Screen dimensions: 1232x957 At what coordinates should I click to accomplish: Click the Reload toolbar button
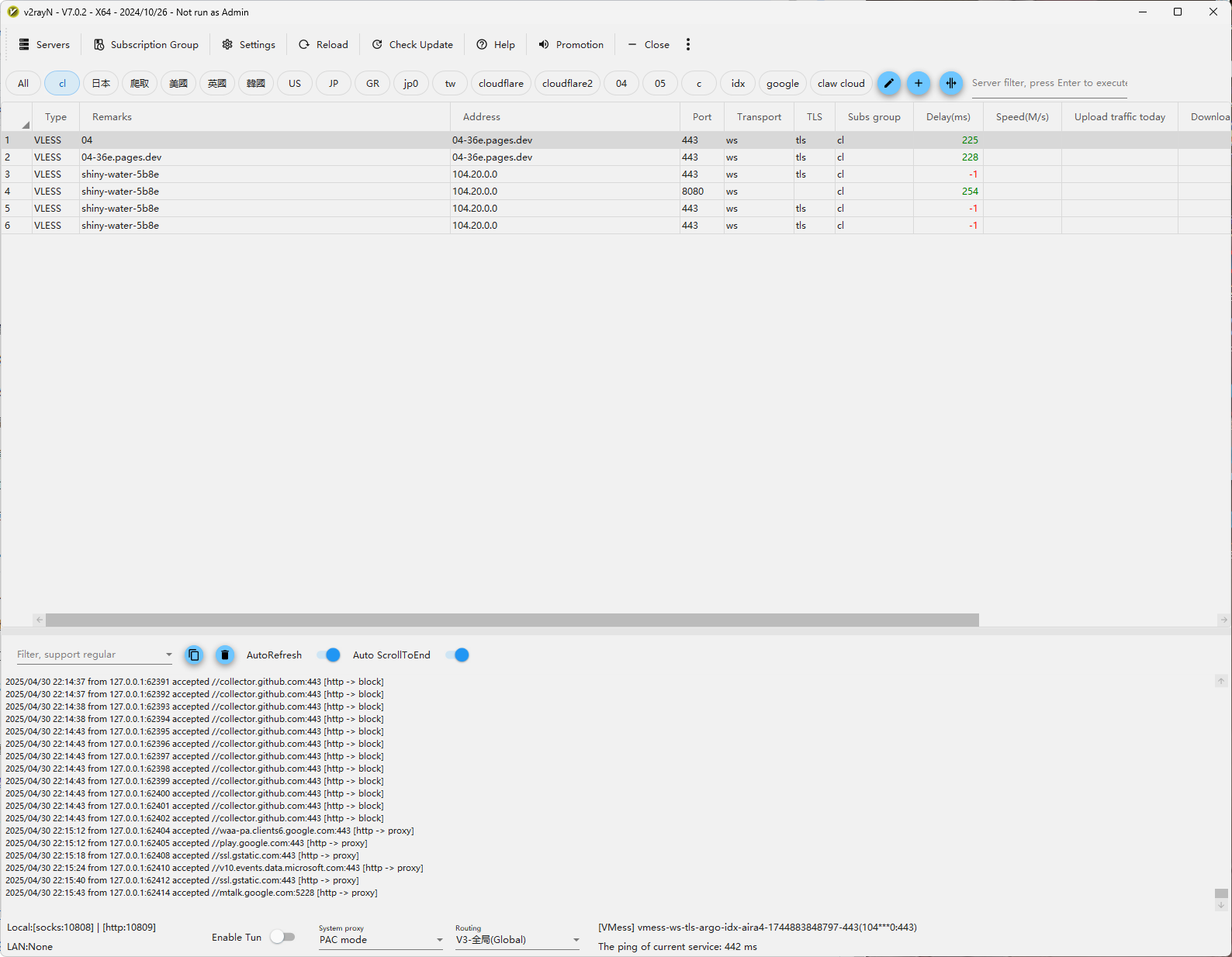[324, 45]
